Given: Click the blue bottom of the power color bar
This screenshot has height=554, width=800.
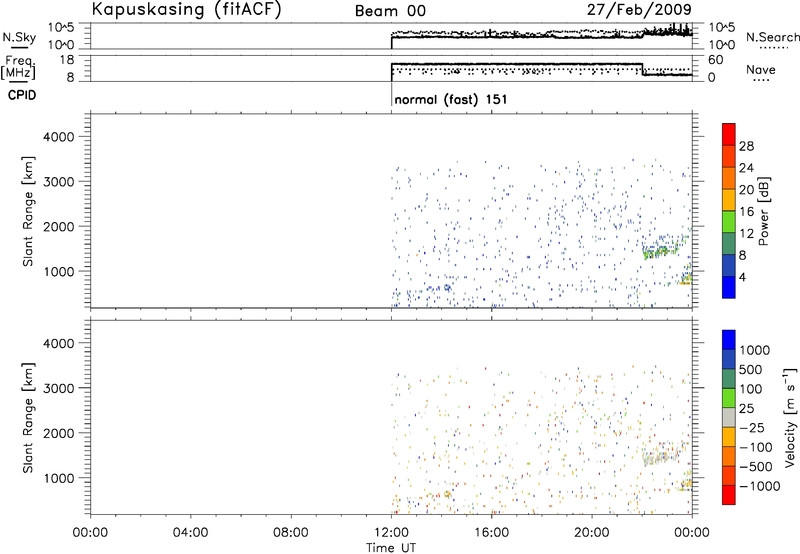Looking at the screenshot, I should click(729, 287).
